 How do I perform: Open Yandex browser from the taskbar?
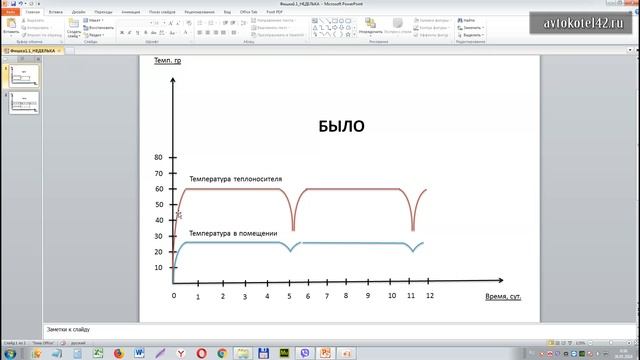(x=181, y=353)
